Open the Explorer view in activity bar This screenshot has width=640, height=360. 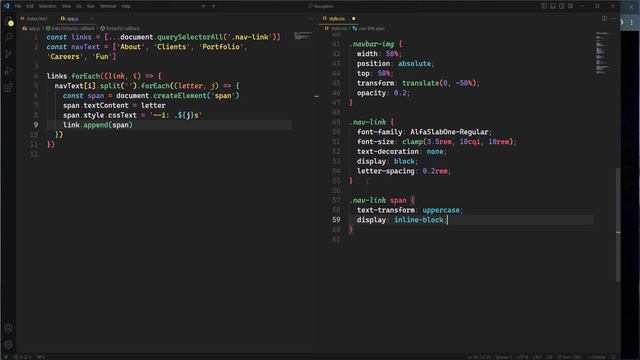click(x=9, y=22)
